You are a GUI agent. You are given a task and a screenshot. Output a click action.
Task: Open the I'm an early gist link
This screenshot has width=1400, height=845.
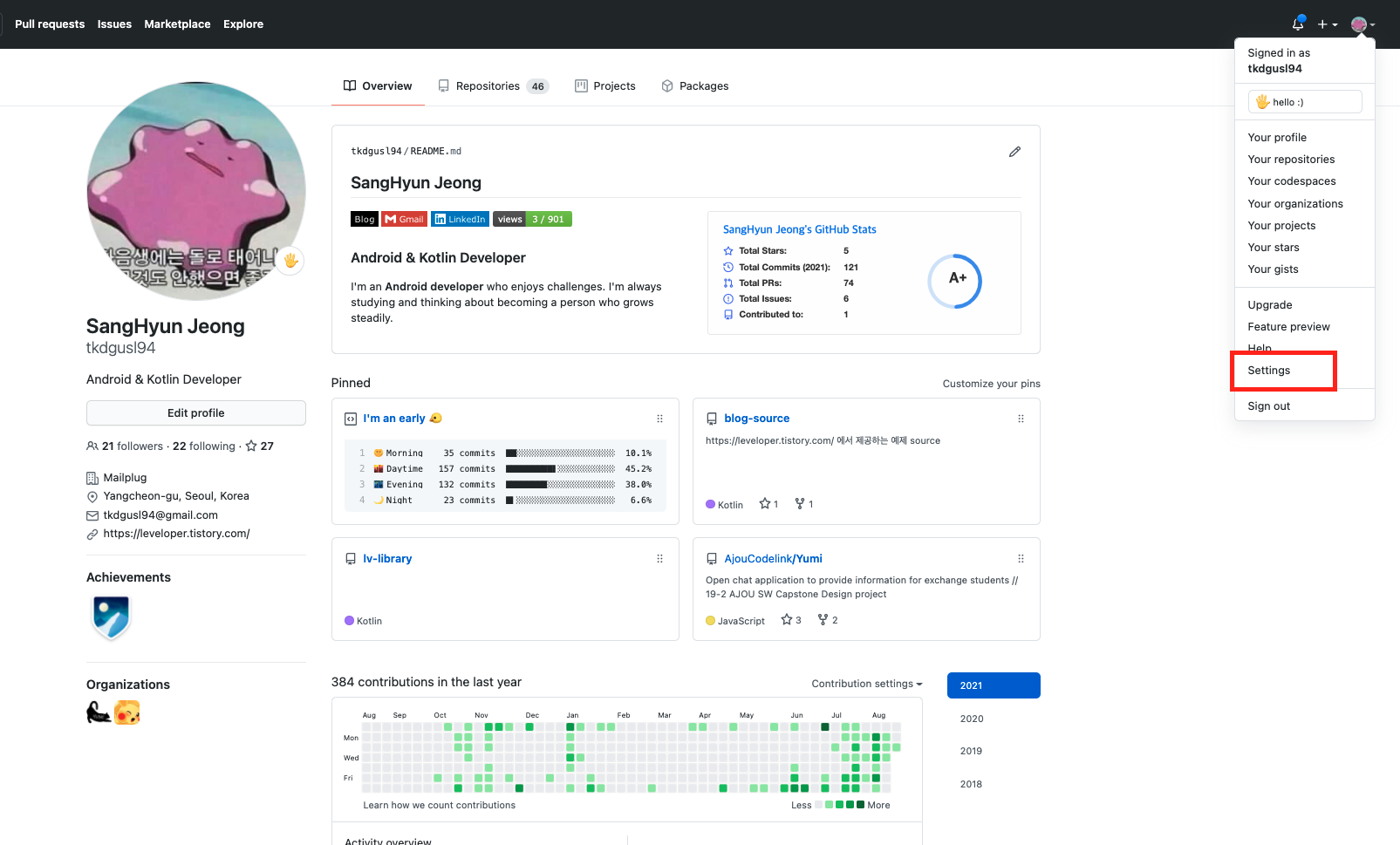point(402,419)
